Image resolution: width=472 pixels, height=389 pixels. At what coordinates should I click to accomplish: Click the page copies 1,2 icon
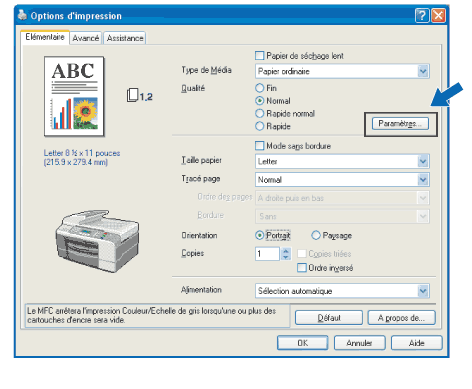[x=139, y=96]
